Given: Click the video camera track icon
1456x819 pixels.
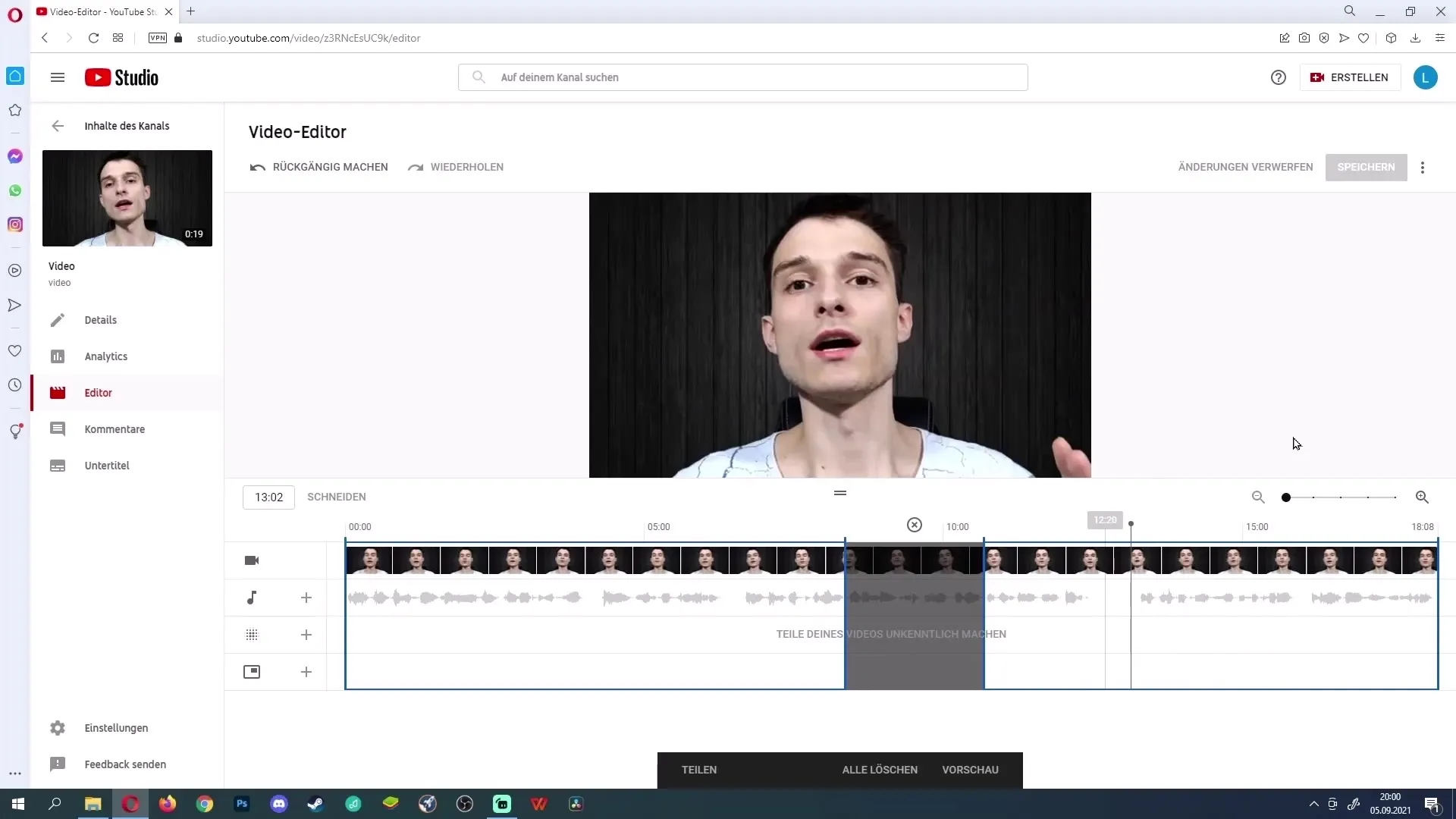Looking at the screenshot, I should pyautogui.click(x=252, y=560).
